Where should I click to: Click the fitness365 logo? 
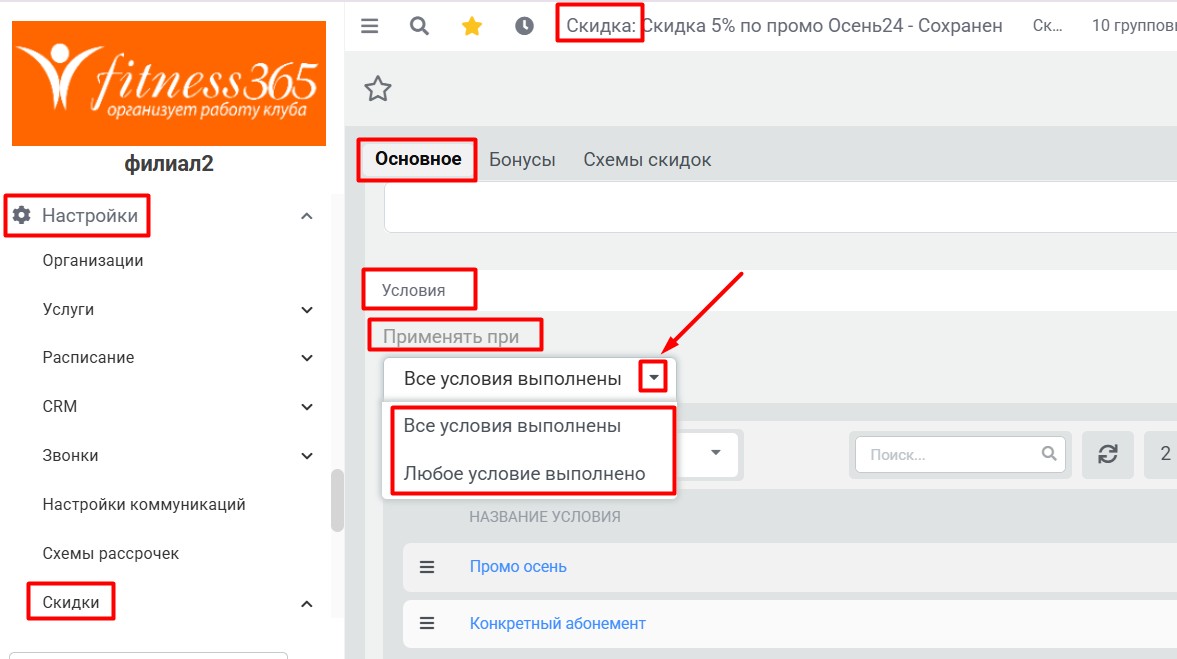point(169,83)
